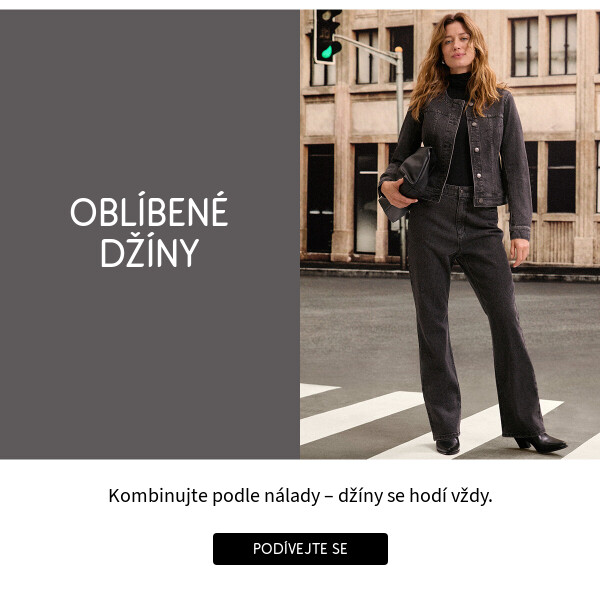The height and width of the screenshot is (600, 600).
Task: Click the wide-leg dark jeans in photo
Action: point(473,314)
